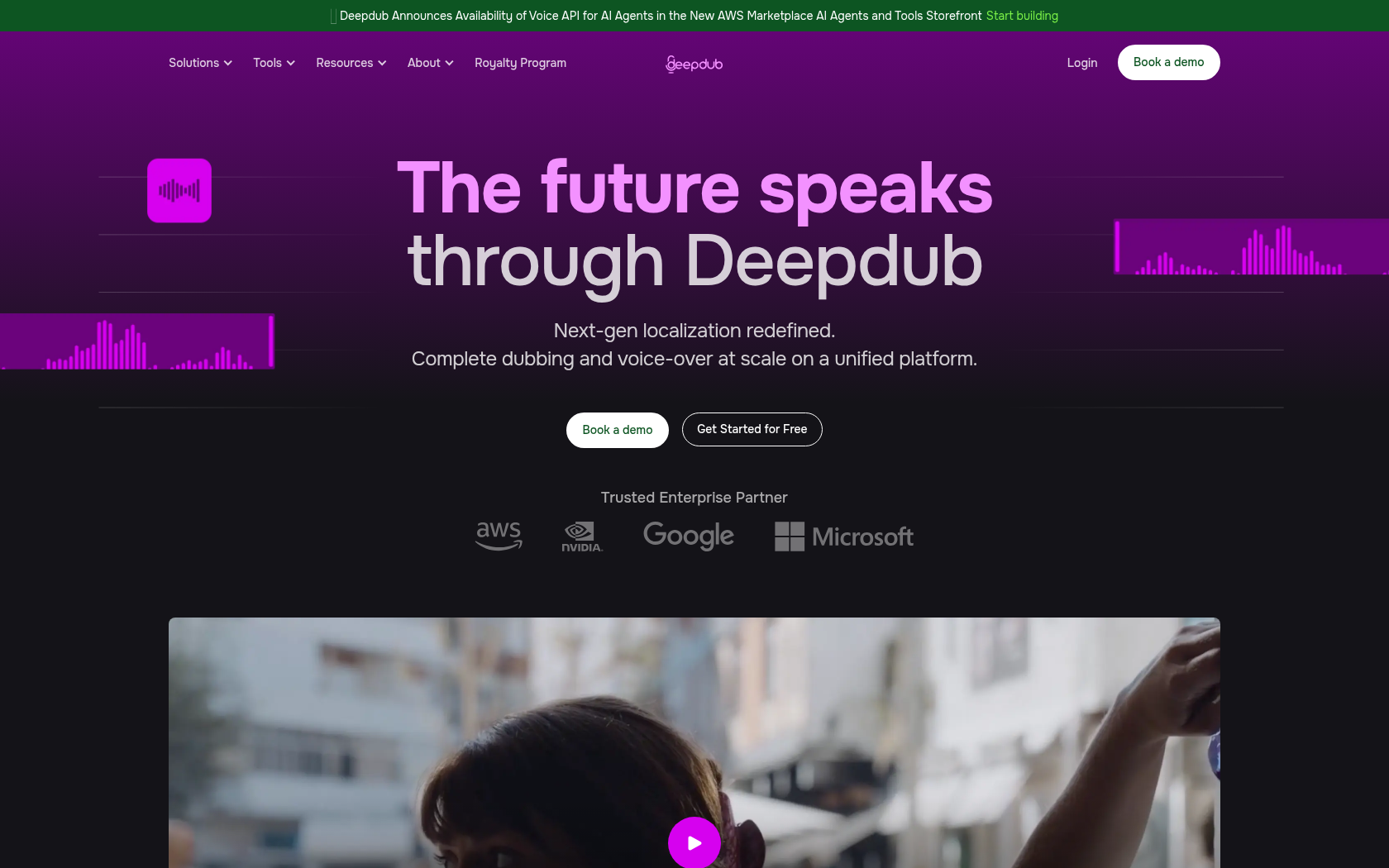Open the Royalty Program page

pyautogui.click(x=521, y=63)
